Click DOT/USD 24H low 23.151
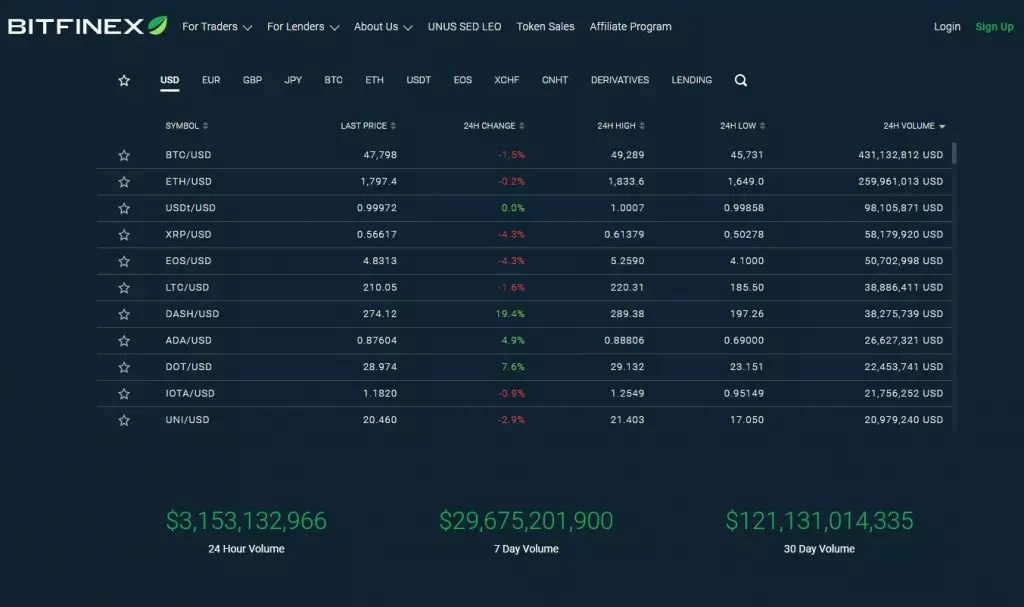Screen dimensions: 1024x607 (746, 367)
